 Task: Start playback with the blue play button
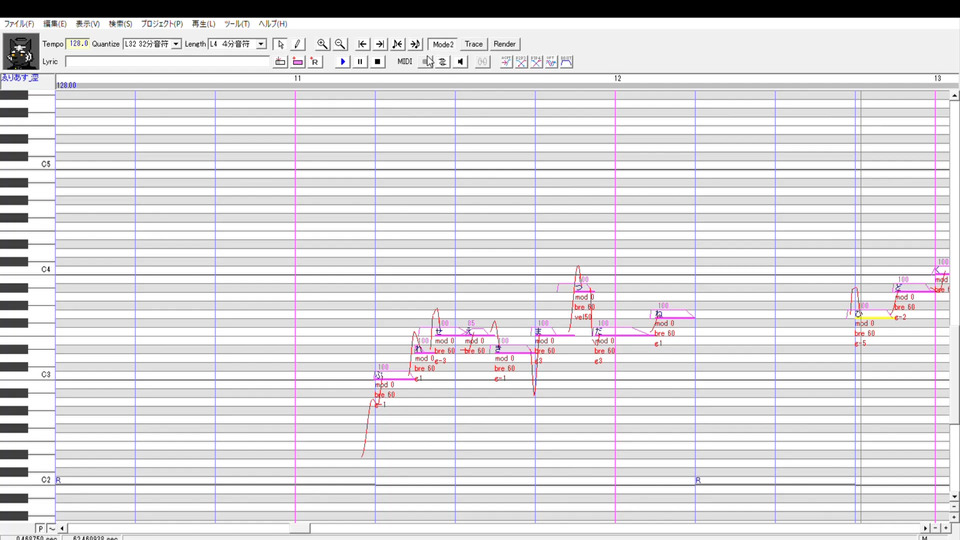(x=342, y=62)
